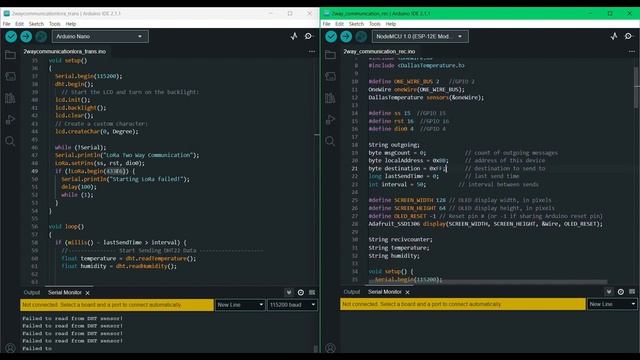
Task: Open 115200 baud rate dropdown
Action: point(292,305)
